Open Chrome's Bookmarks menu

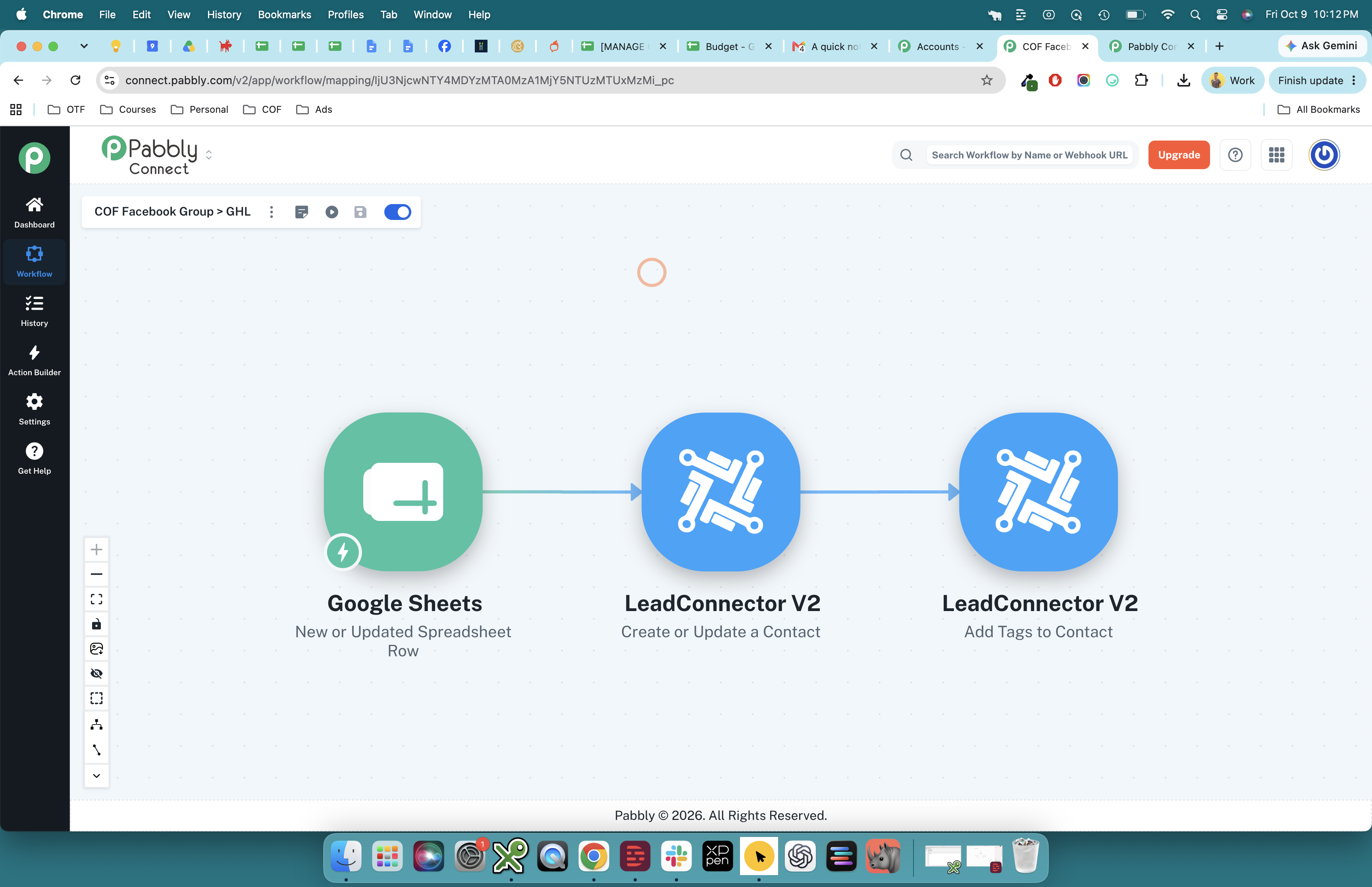(284, 14)
